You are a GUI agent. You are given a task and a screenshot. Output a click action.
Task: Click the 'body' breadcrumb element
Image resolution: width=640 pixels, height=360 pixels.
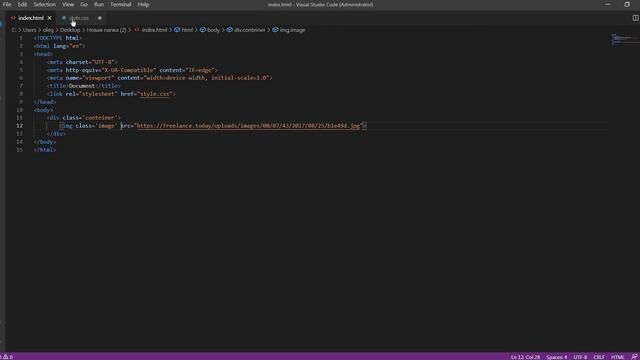click(213, 30)
